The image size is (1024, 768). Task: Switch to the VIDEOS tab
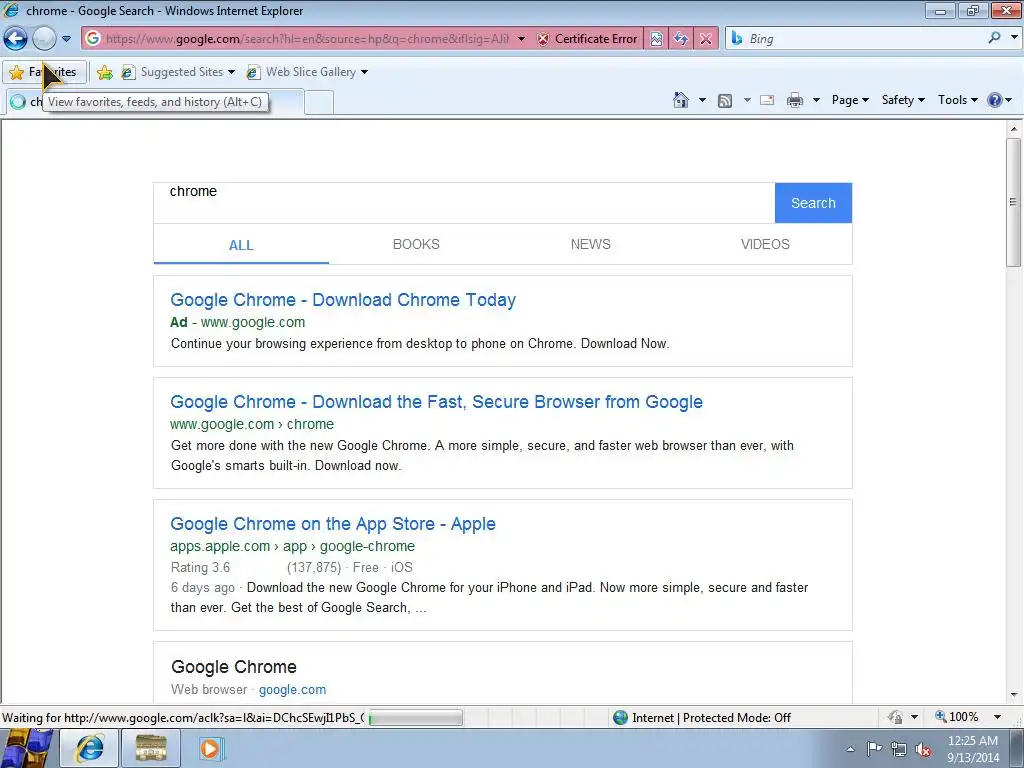765,244
